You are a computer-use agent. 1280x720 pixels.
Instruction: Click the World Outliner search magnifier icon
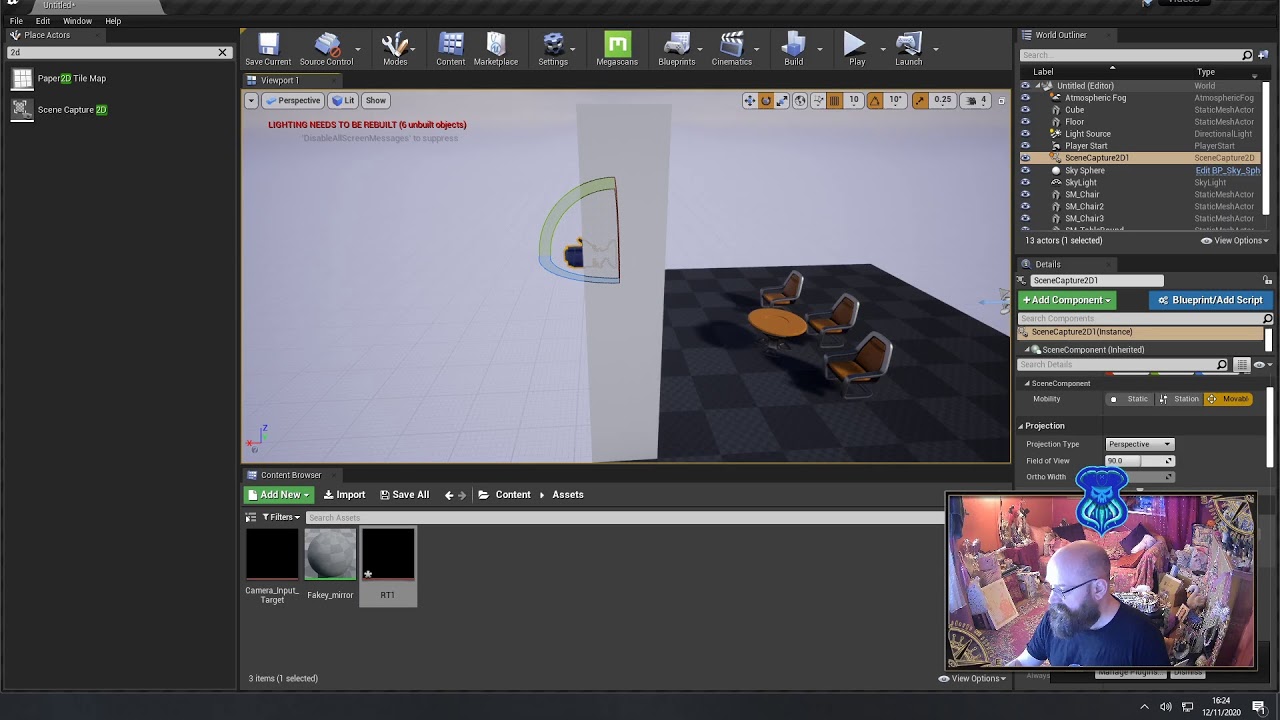tap(1247, 55)
